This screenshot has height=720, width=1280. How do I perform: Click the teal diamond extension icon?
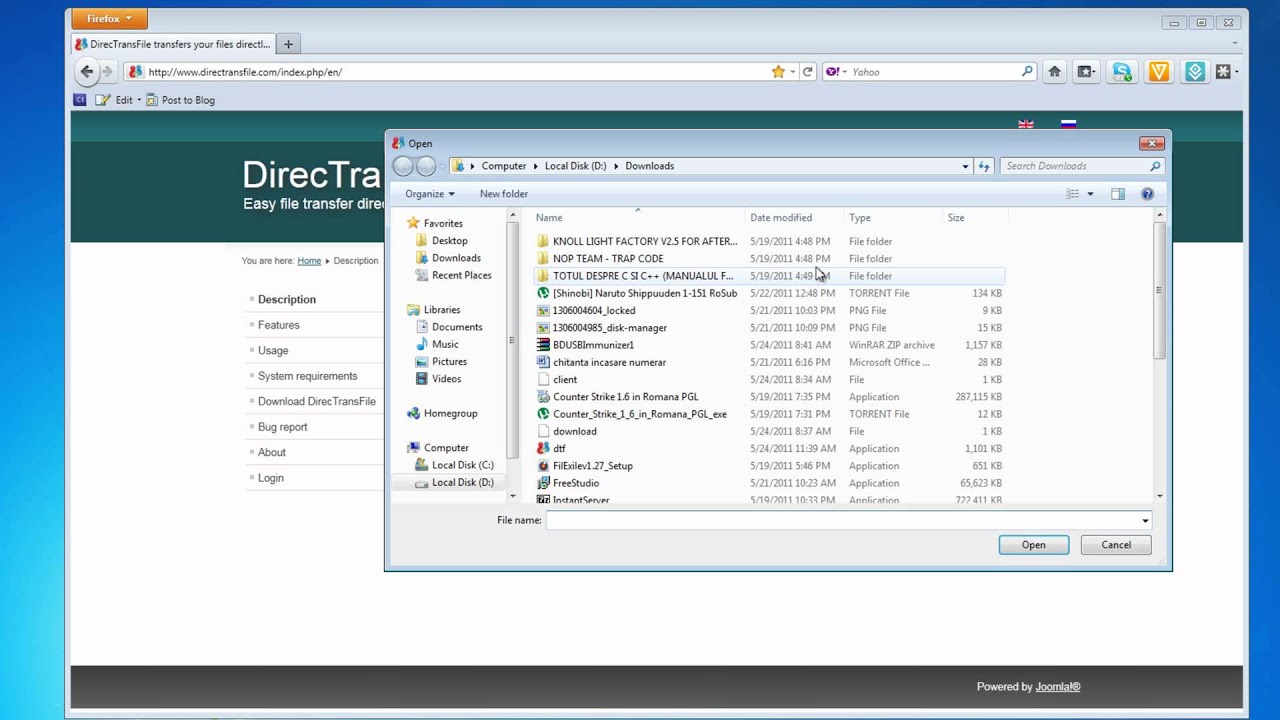pos(1195,72)
